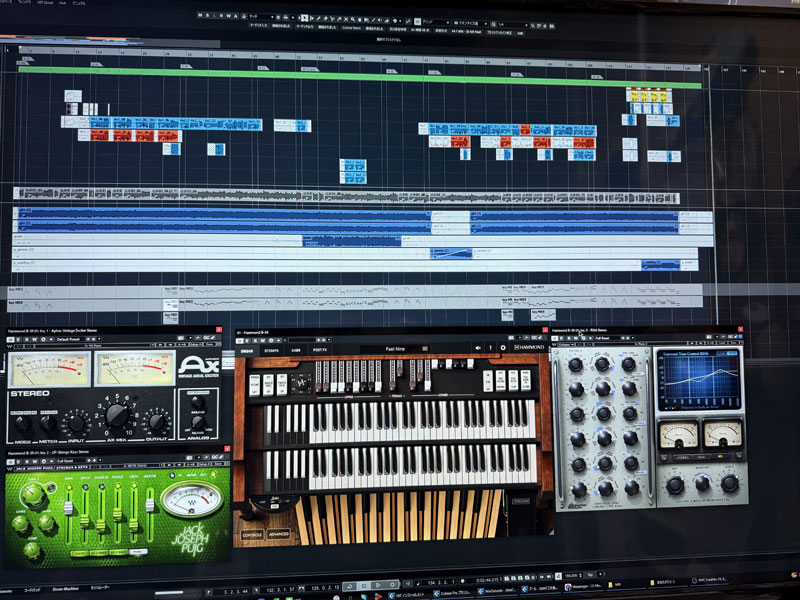Switch to the ORGAN tab in Hammond B-3X
800x600 pixels.
tap(247, 351)
